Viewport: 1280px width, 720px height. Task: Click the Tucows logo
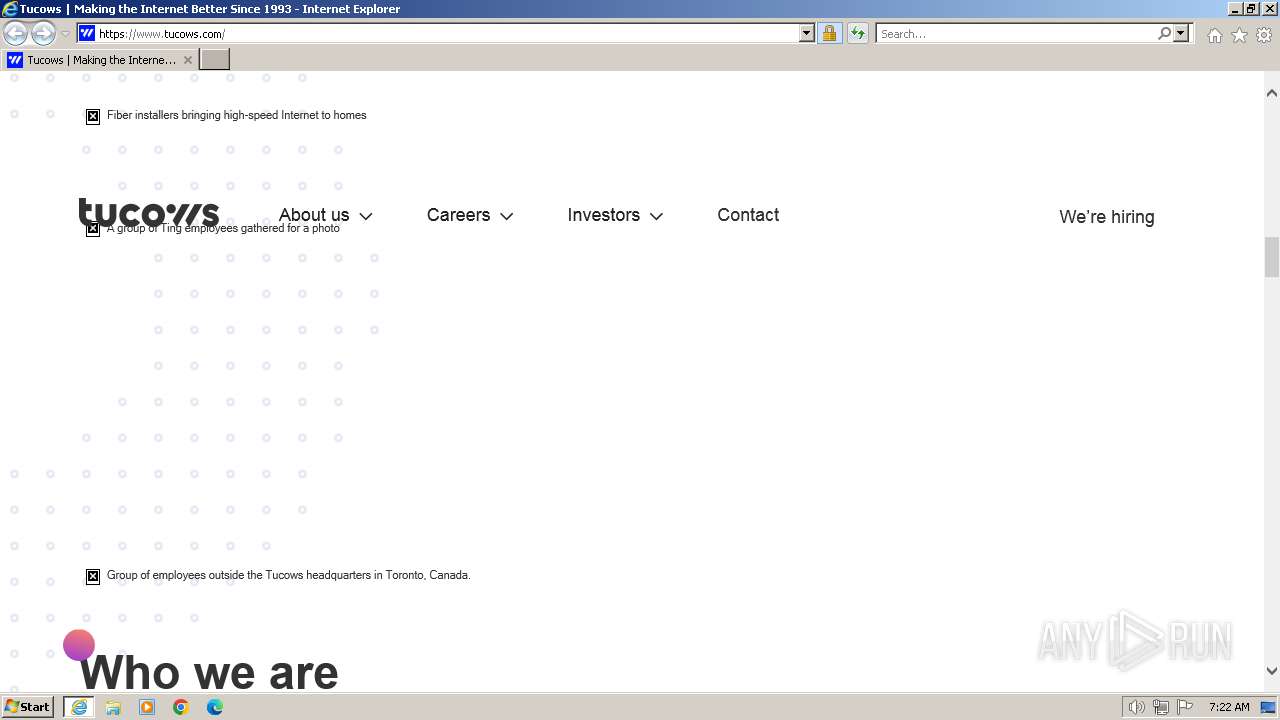point(149,213)
